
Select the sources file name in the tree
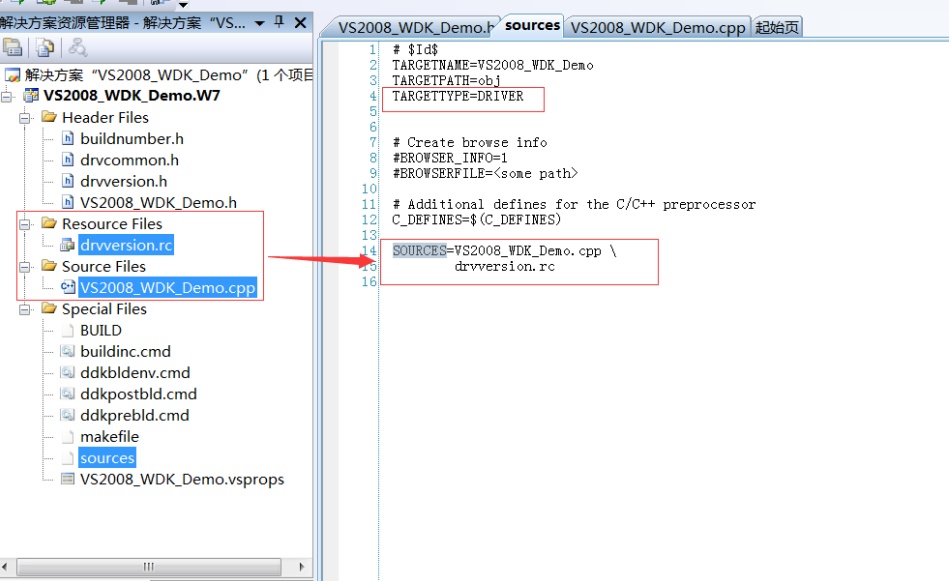107,458
